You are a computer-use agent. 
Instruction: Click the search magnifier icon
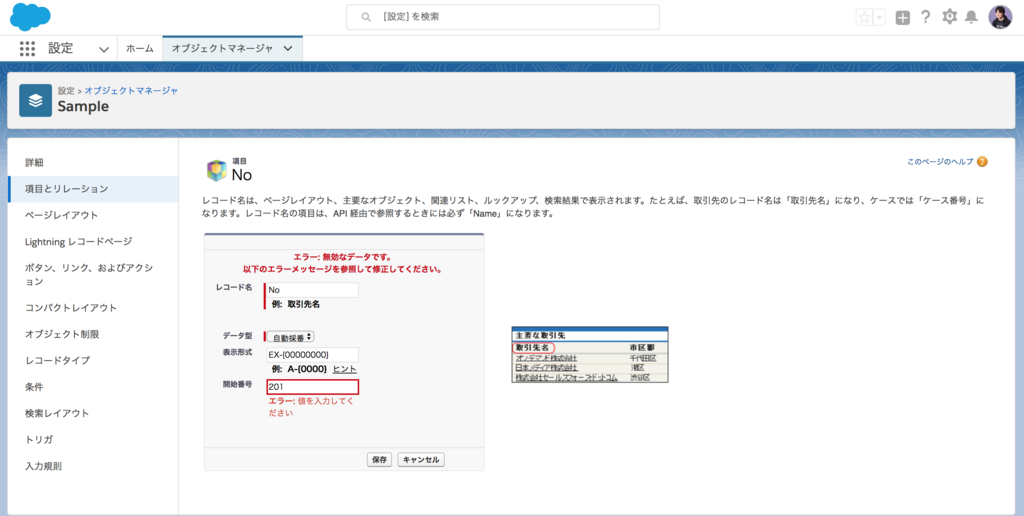(x=366, y=17)
